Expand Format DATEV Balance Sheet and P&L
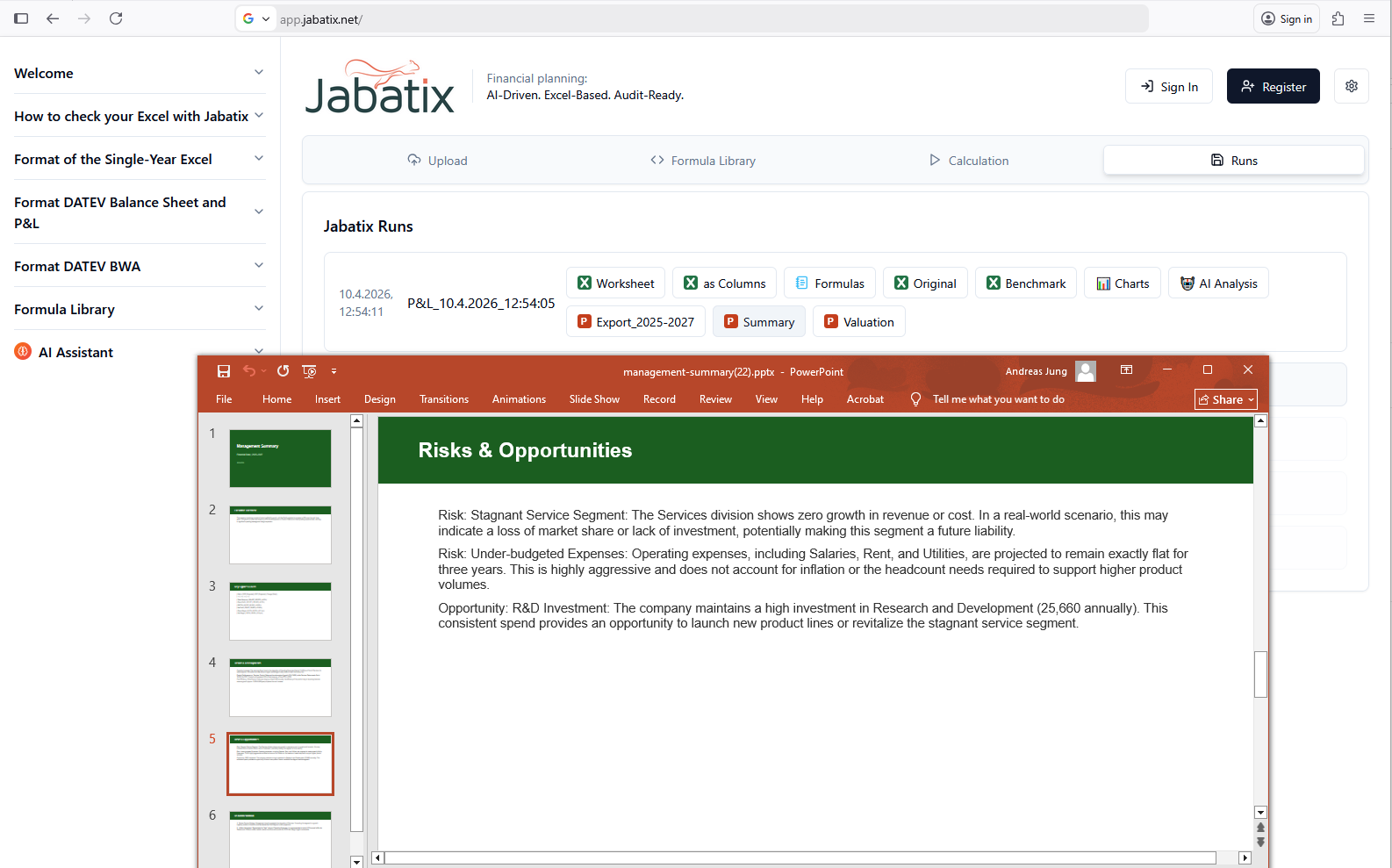 pyautogui.click(x=139, y=212)
